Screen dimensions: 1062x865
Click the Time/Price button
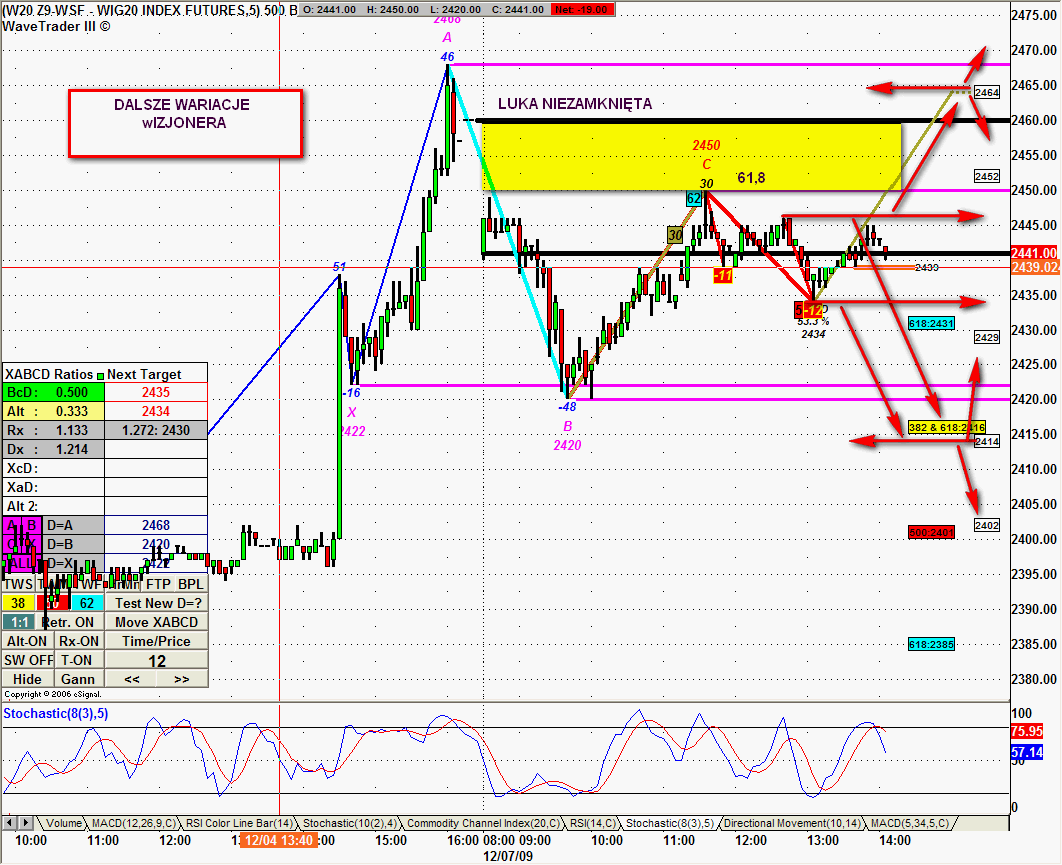(x=157, y=641)
